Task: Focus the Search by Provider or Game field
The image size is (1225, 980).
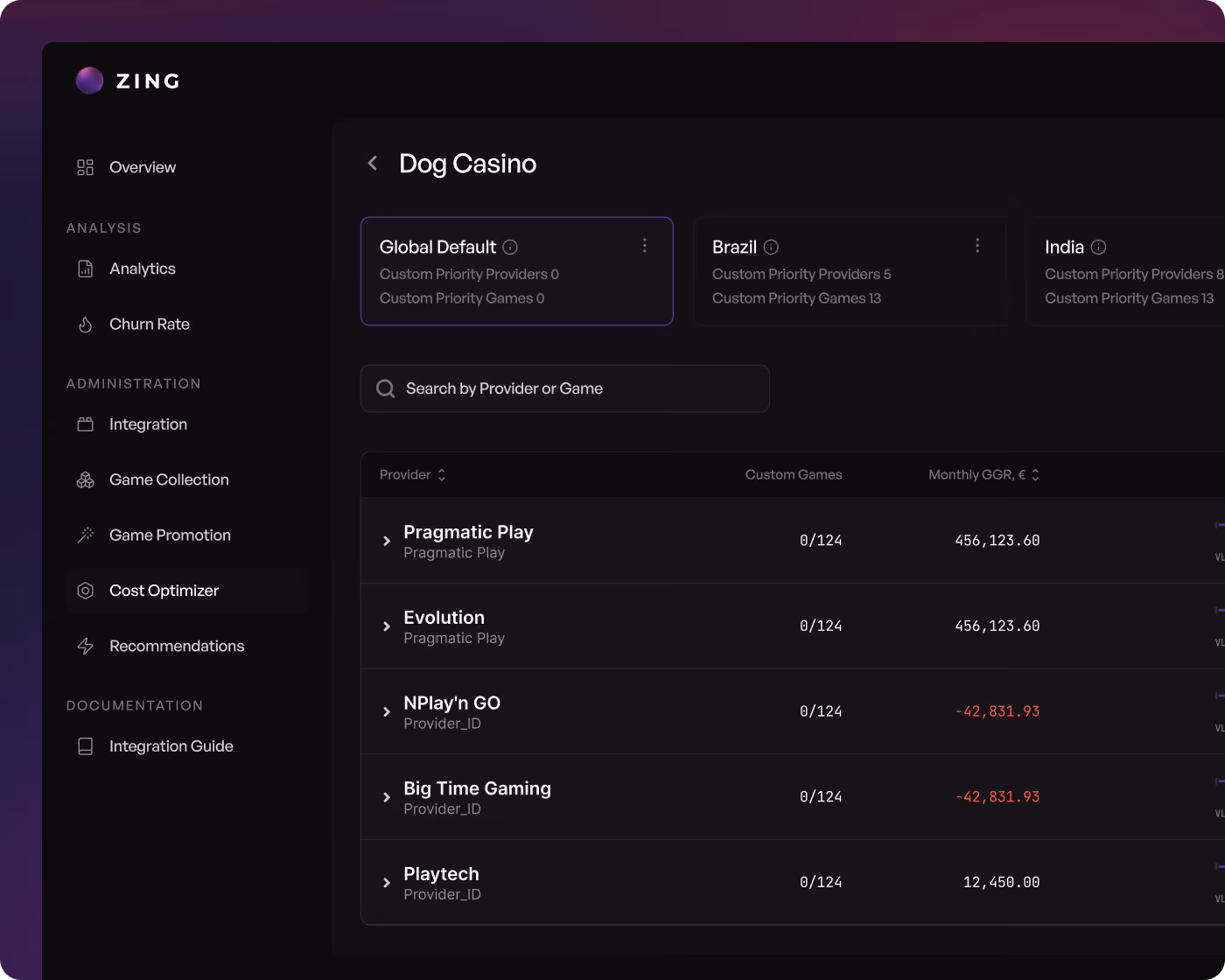Action: click(x=565, y=388)
